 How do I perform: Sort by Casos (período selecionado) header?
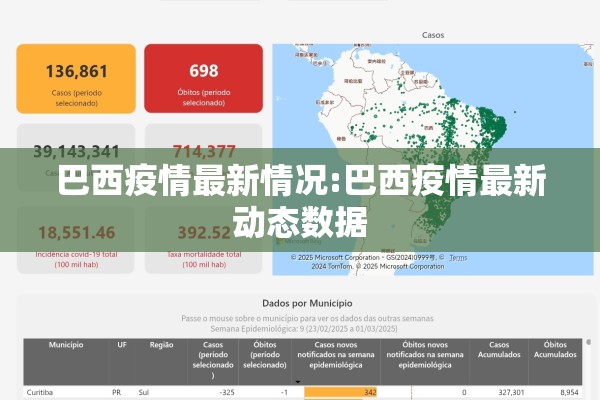[x=213, y=360]
